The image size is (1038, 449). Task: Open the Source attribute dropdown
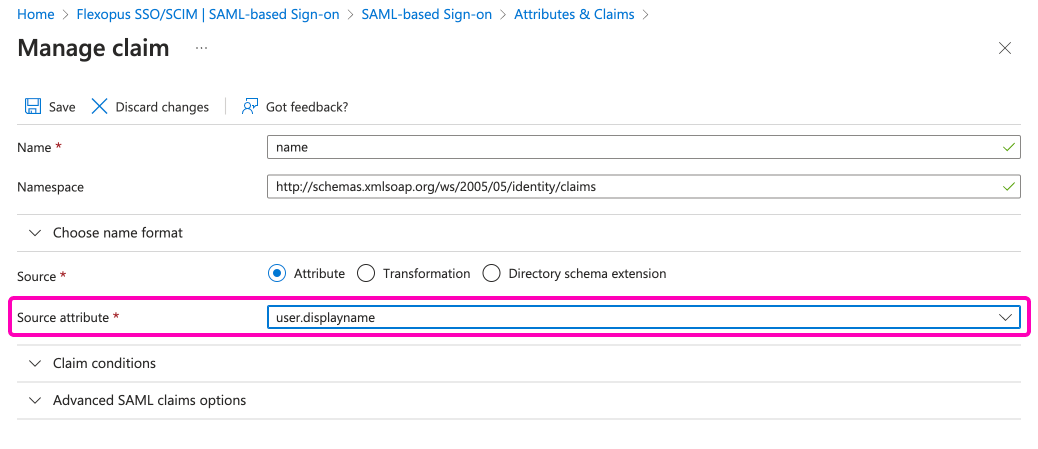[x=1005, y=317]
